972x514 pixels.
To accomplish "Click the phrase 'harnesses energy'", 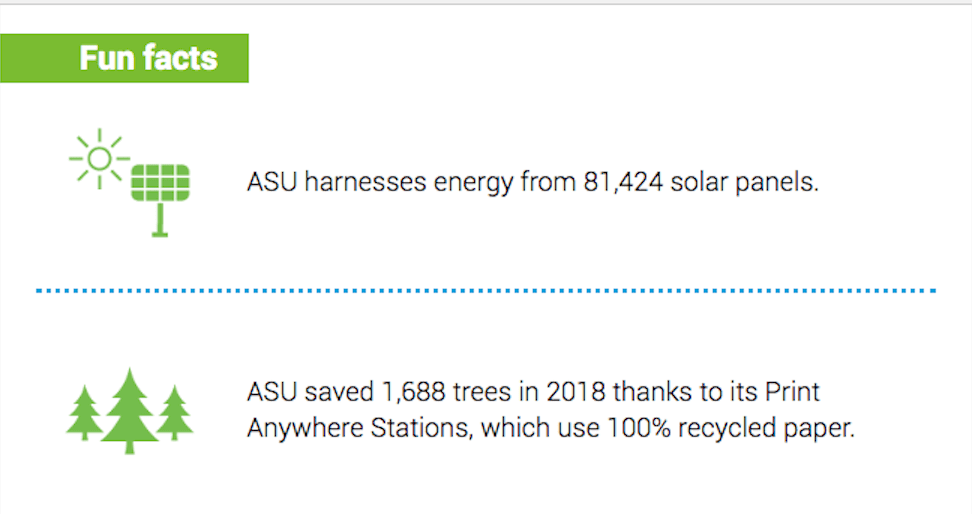I will pyautogui.click(x=409, y=183).
